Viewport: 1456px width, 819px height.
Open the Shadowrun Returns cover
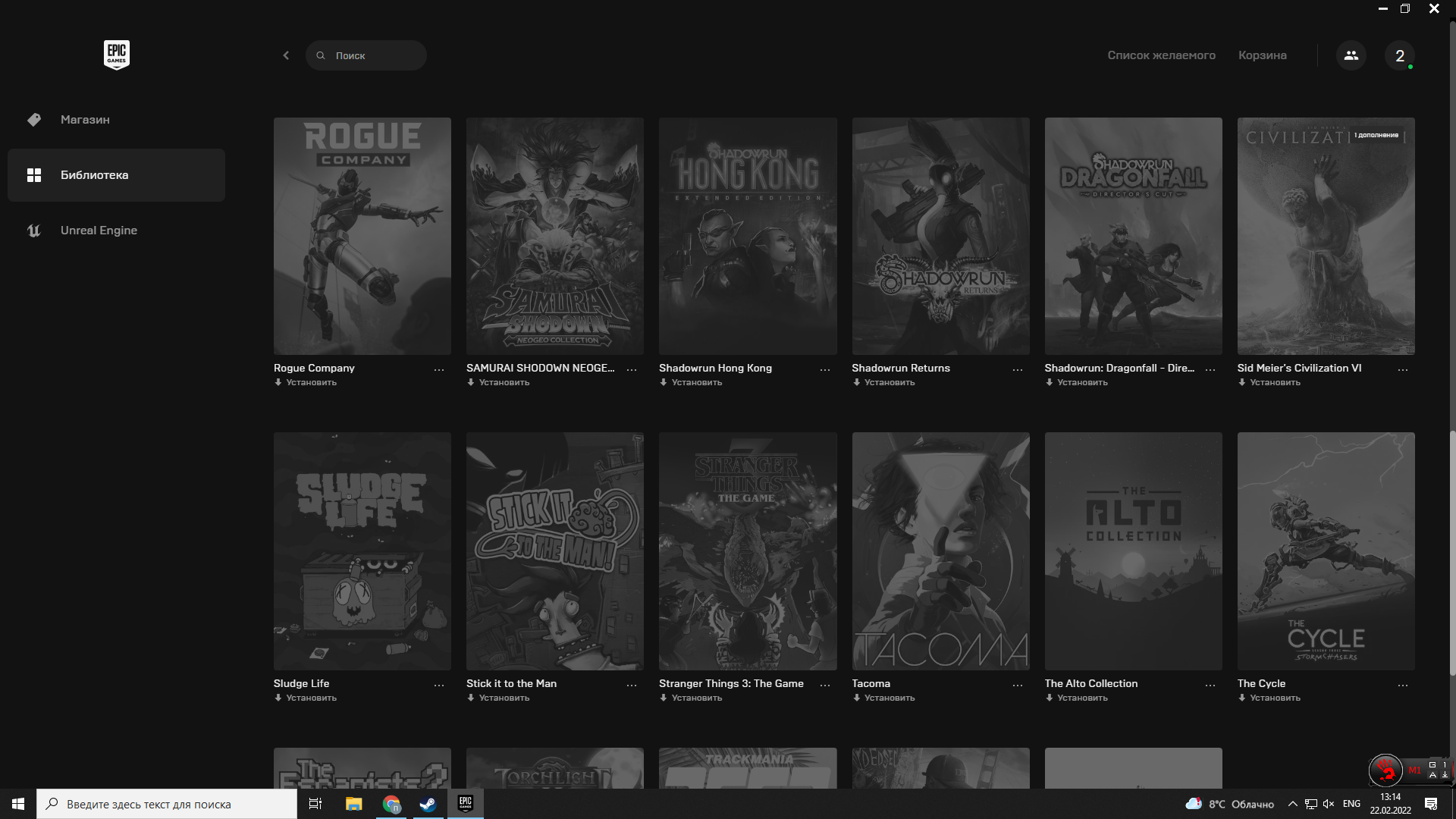click(941, 236)
